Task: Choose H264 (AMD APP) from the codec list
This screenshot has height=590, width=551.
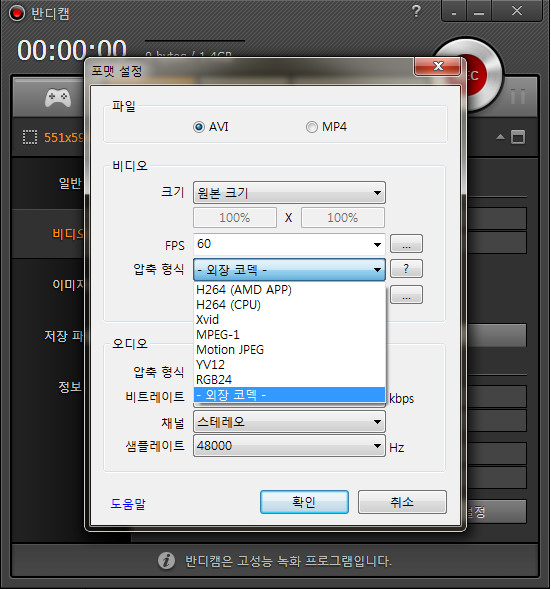Action: (x=289, y=290)
